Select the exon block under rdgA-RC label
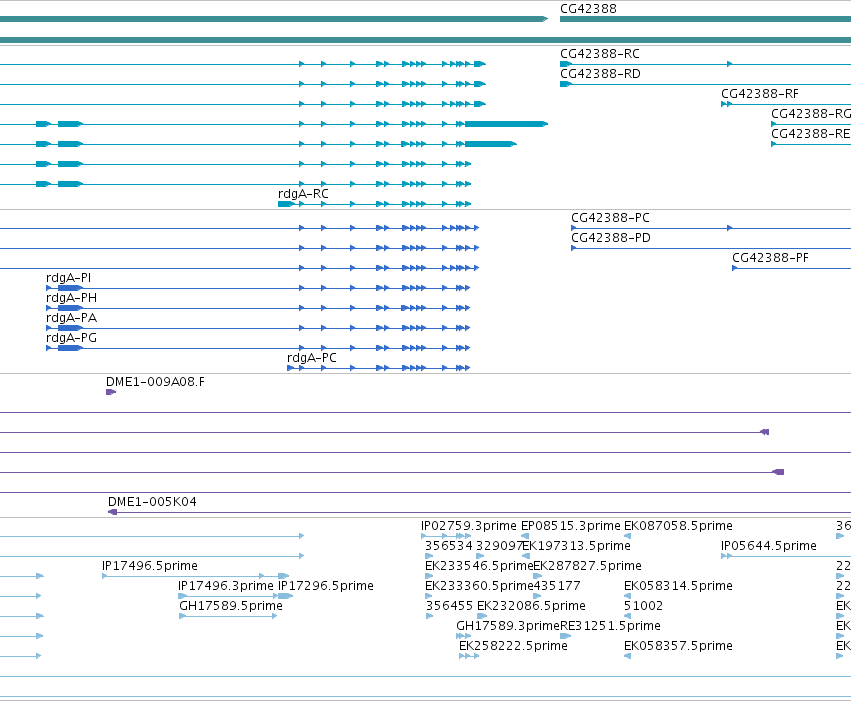The height and width of the screenshot is (701, 851). [286, 204]
